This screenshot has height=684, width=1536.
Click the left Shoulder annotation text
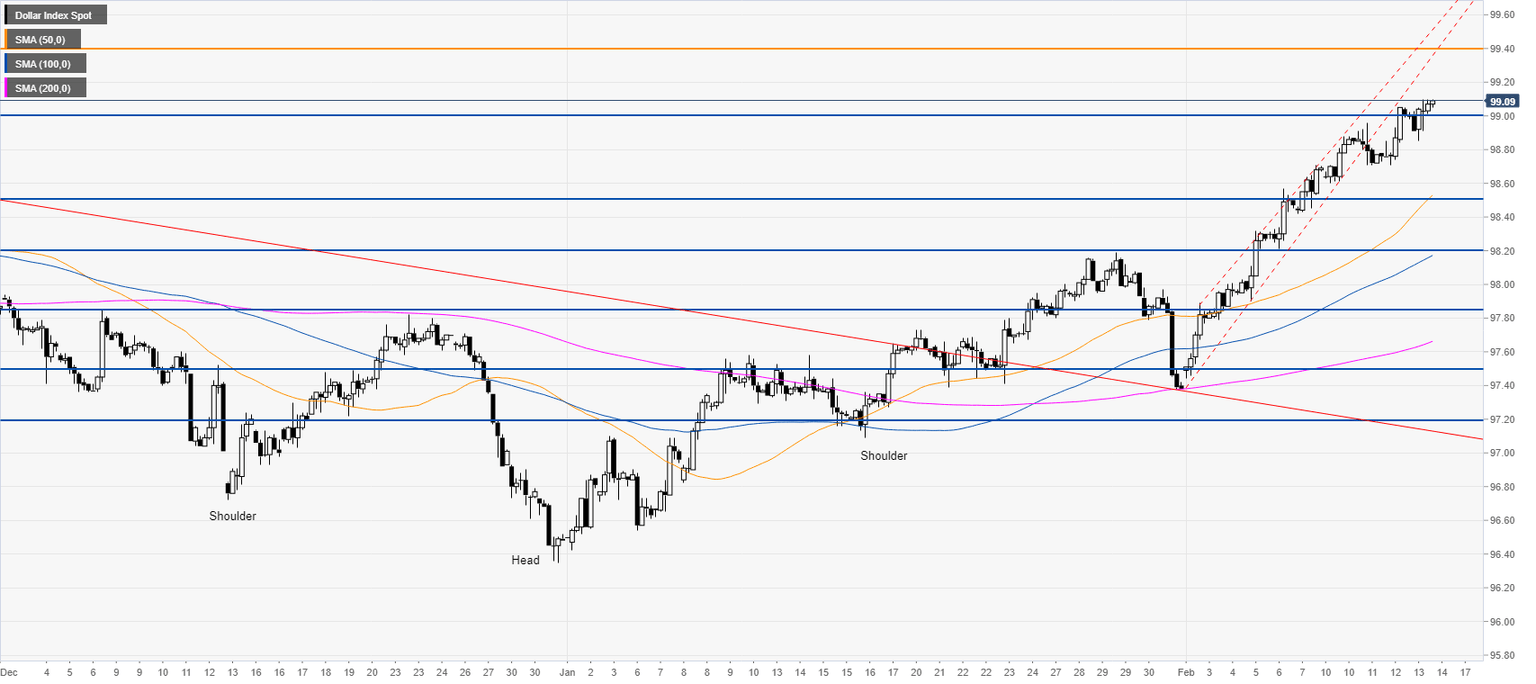pyautogui.click(x=232, y=516)
